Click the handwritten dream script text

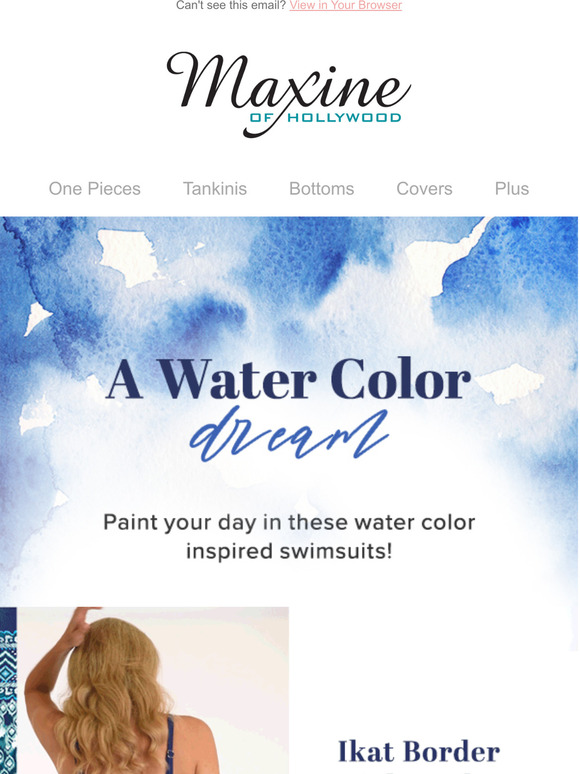(x=289, y=434)
